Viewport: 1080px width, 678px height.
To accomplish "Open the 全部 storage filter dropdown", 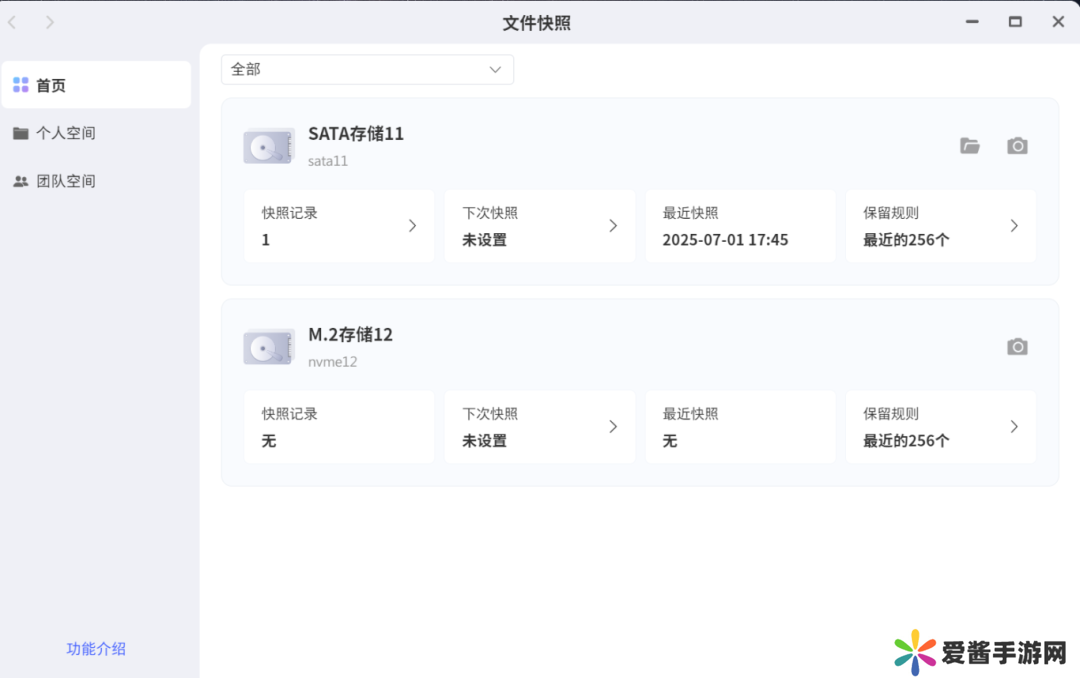I will point(367,69).
